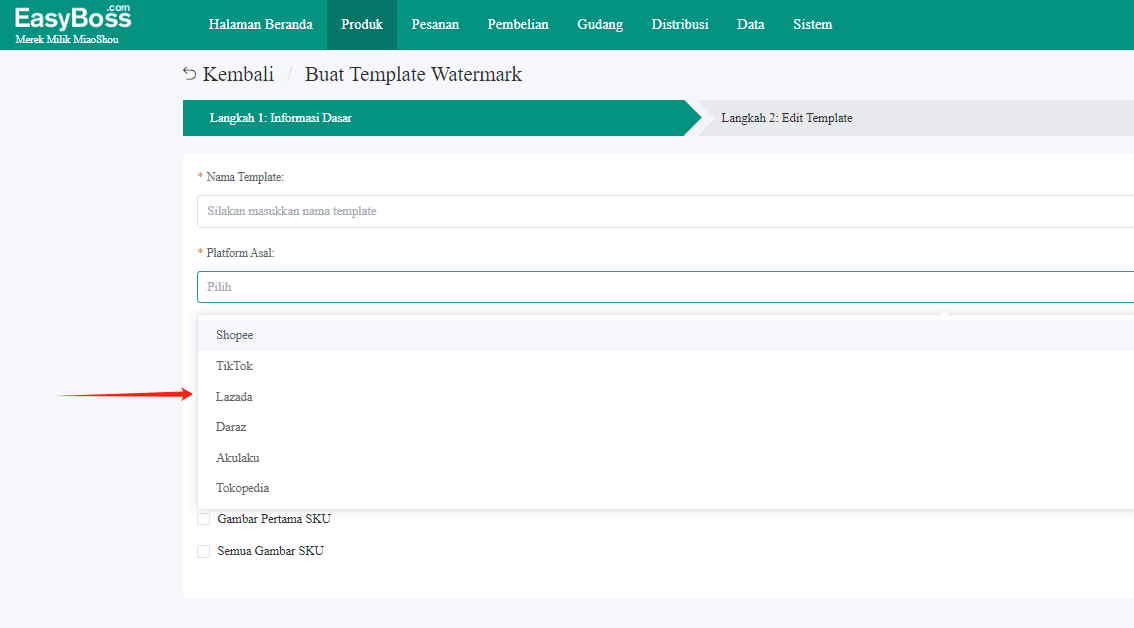Image resolution: width=1134 pixels, height=628 pixels.
Task: Click Kembali to go back
Action: (x=238, y=74)
